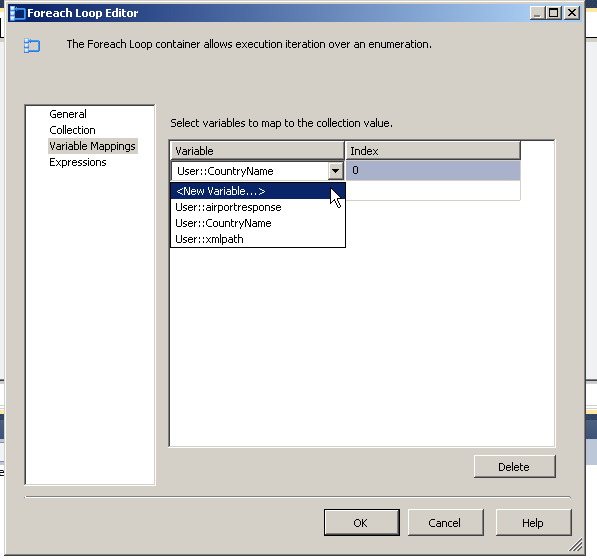Minimize the Foreach Loop Editor window

537,13
